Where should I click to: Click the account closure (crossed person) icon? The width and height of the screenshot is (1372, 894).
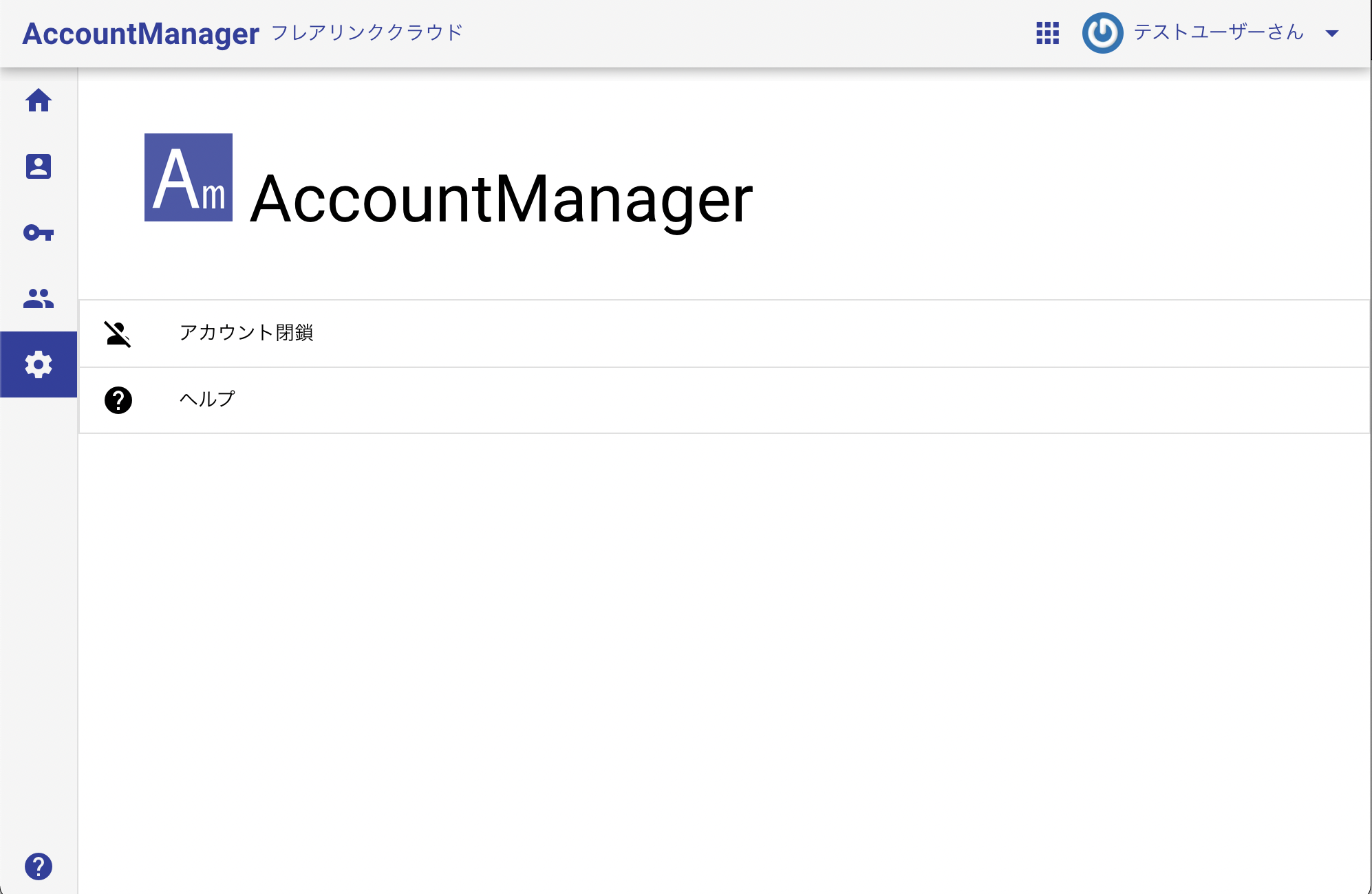(118, 333)
